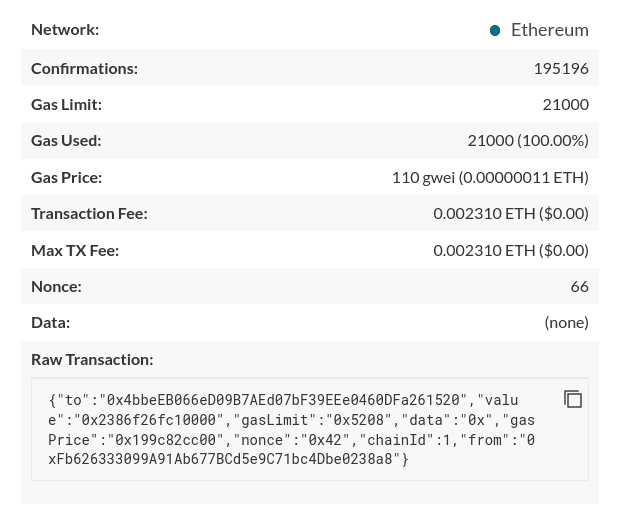
Task: Click the Gas Used 21000 (100.00%) value
Action: (528, 140)
